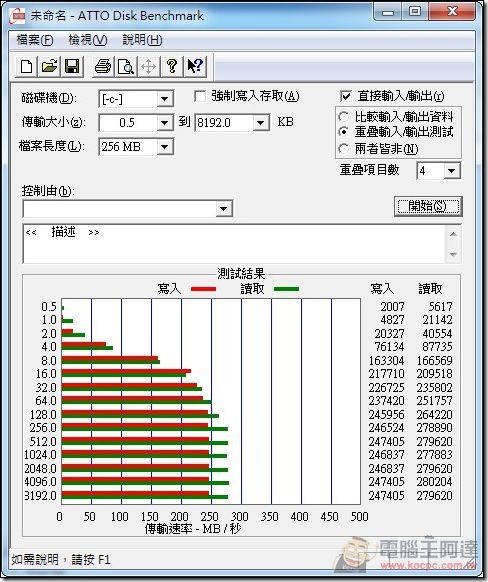Enable 強制寫入存取 checkbox
This screenshot has width=488, height=582.
(x=200, y=97)
